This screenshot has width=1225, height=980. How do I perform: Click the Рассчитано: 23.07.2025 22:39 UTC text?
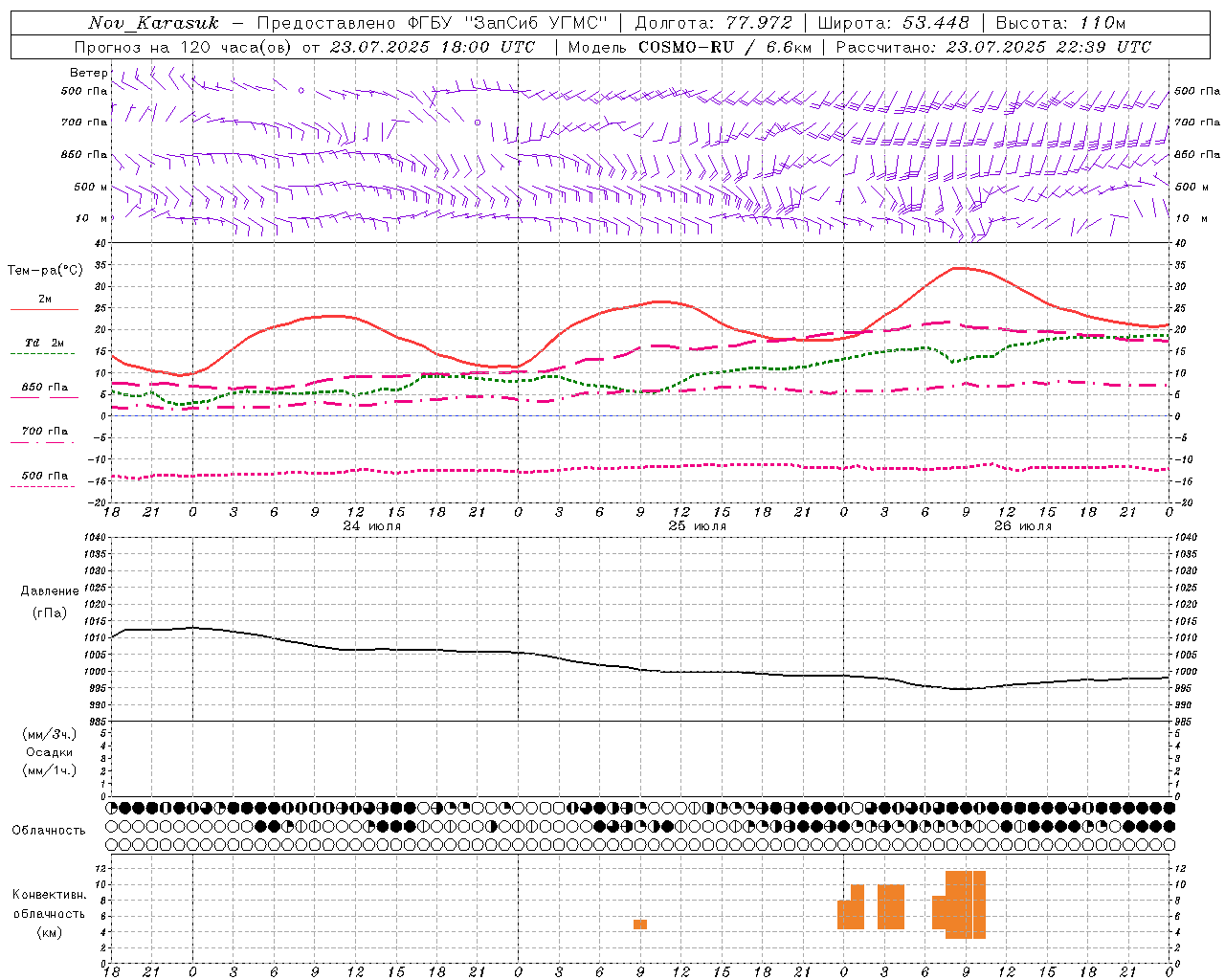click(993, 47)
